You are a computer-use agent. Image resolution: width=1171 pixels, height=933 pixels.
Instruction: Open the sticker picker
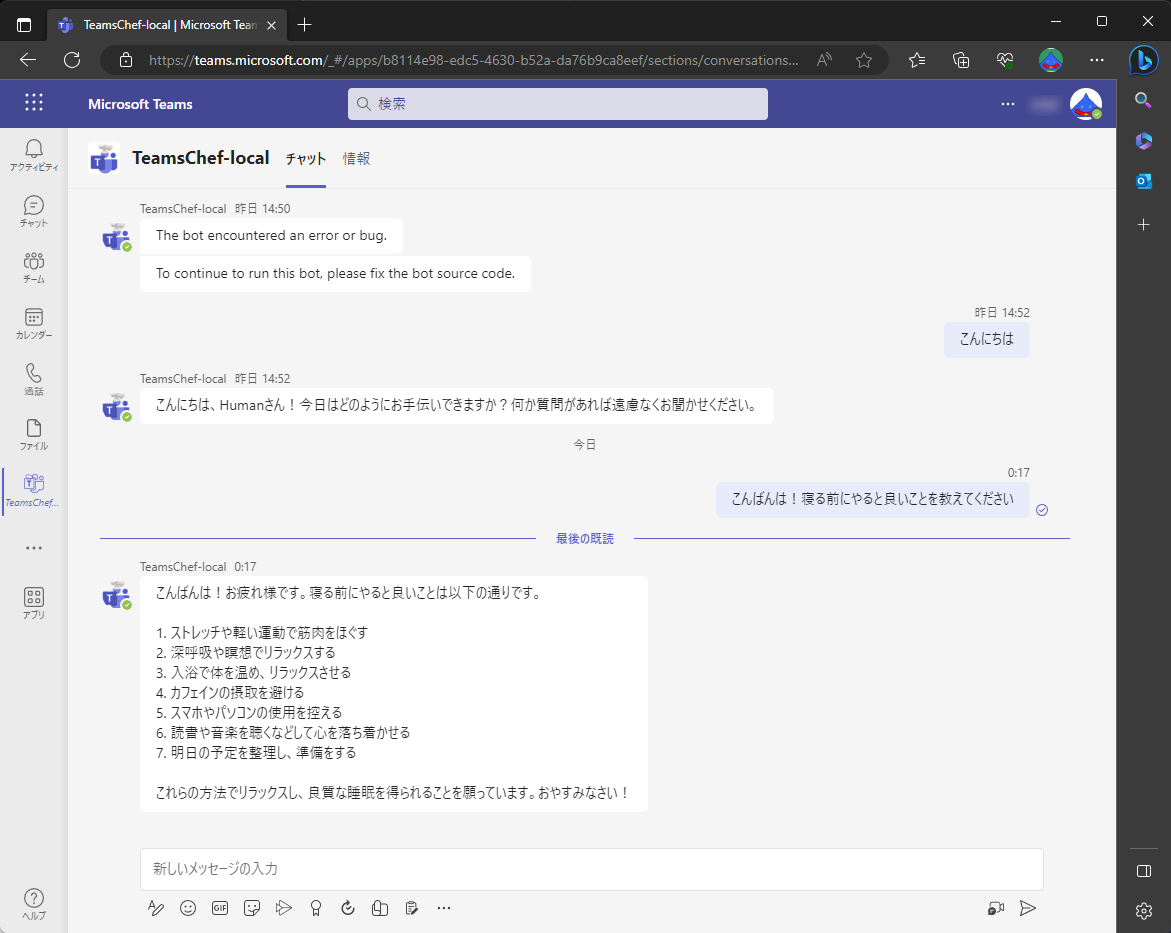[x=252, y=908]
